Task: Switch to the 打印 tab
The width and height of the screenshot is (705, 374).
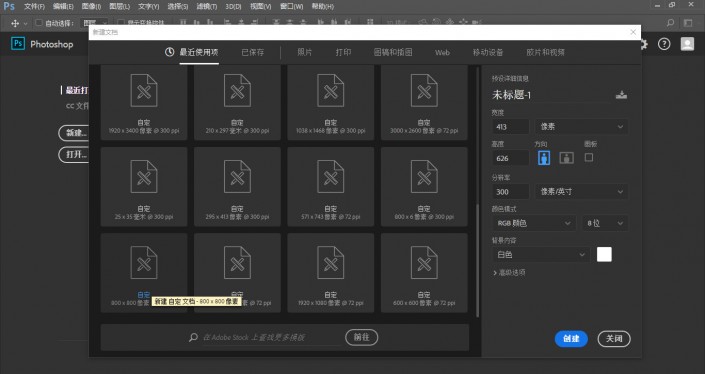Action: (x=343, y=52)
